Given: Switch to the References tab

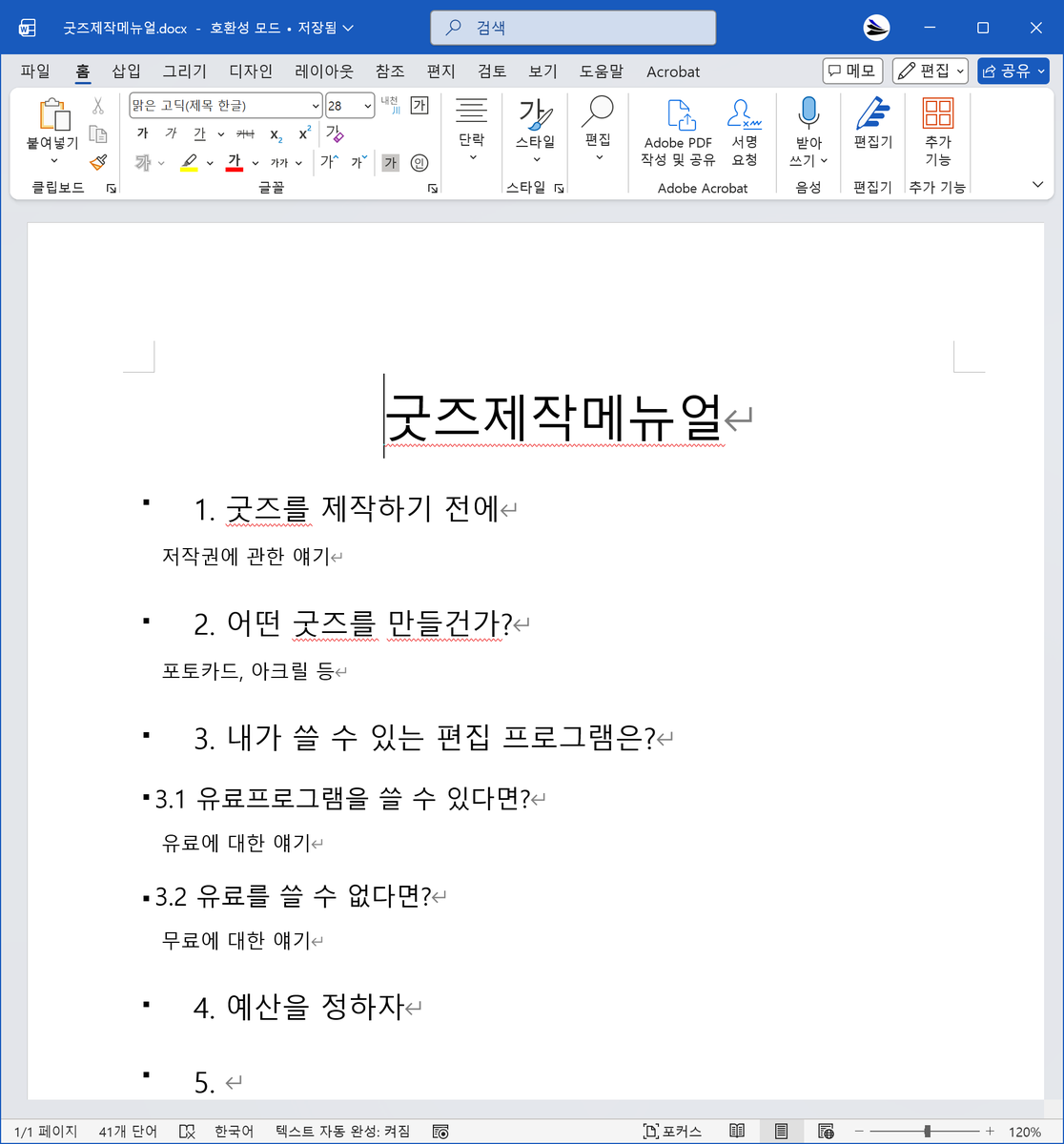Looking at the screenshot, I should coord(390,71).
